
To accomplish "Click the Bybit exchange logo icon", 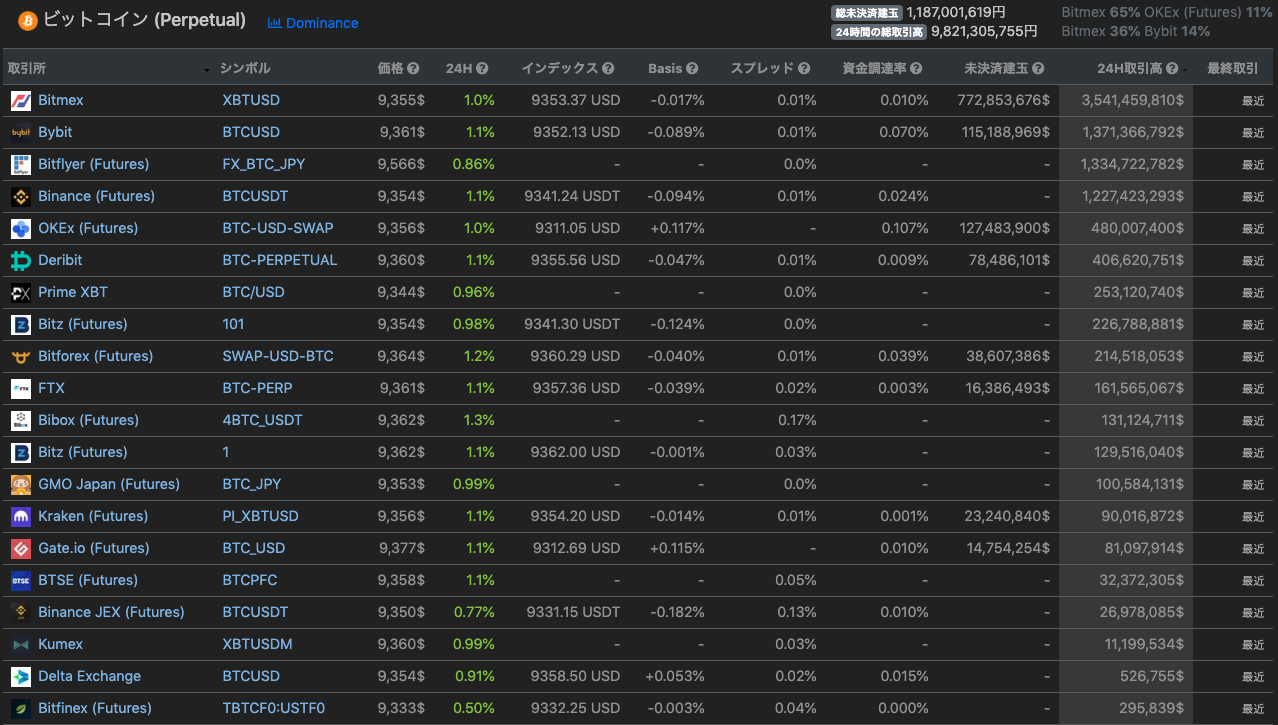I will pyautogui.click(x=21, y=132).
